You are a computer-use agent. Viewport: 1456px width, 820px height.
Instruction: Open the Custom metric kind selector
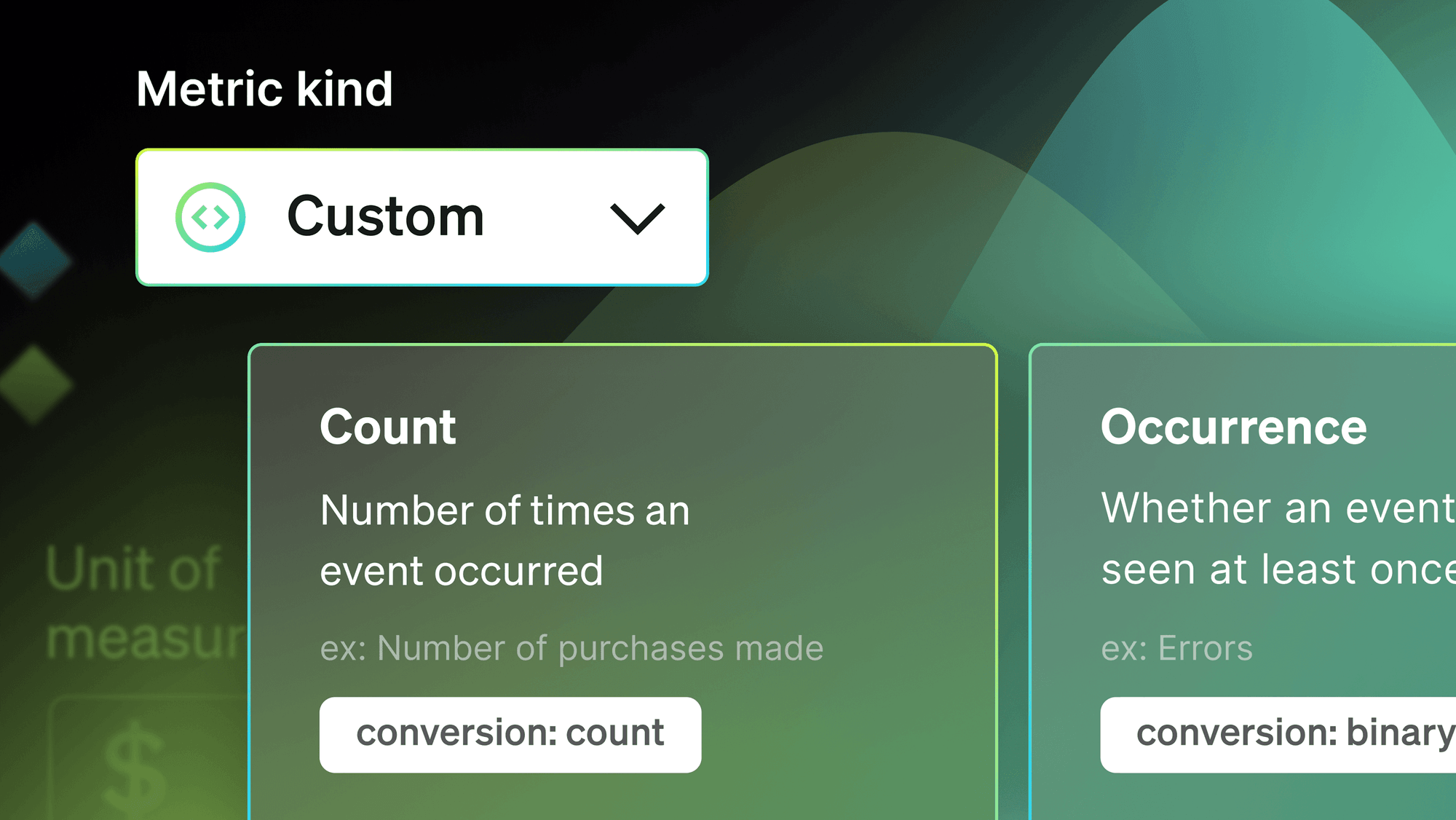[422, 217]
